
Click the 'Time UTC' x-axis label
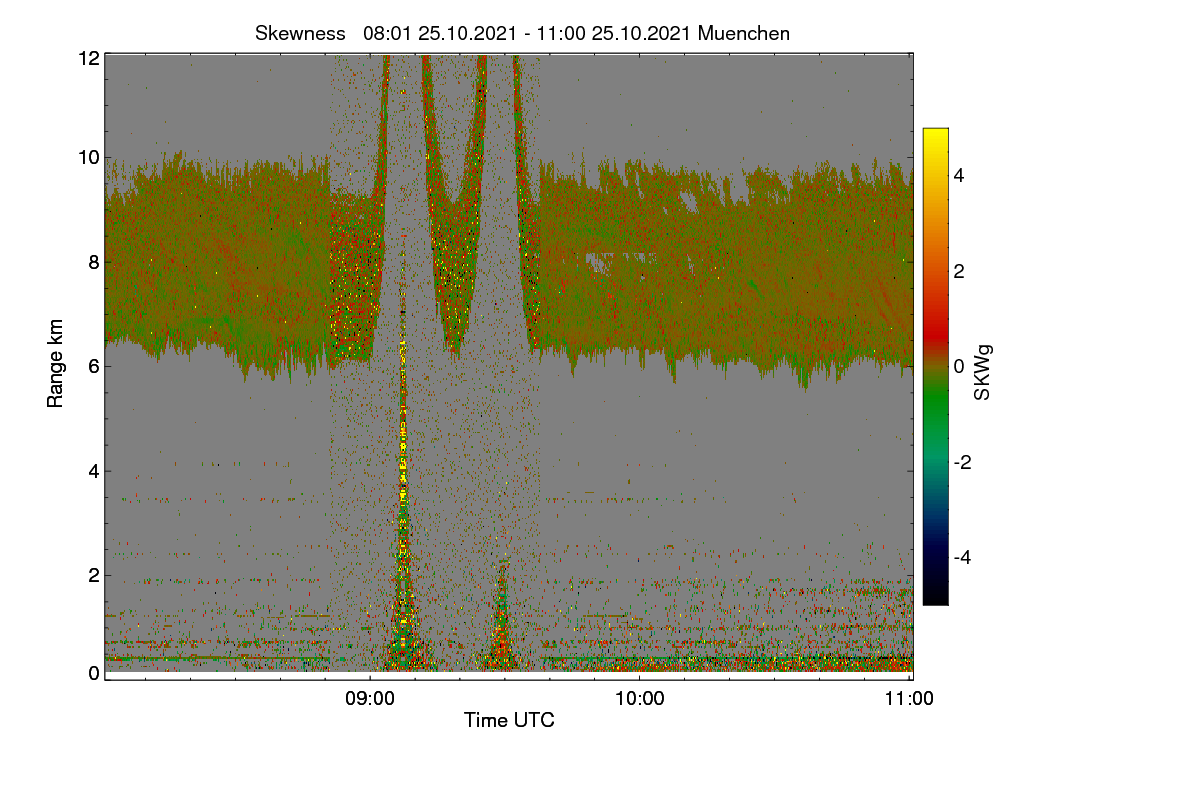coord(509,720)
